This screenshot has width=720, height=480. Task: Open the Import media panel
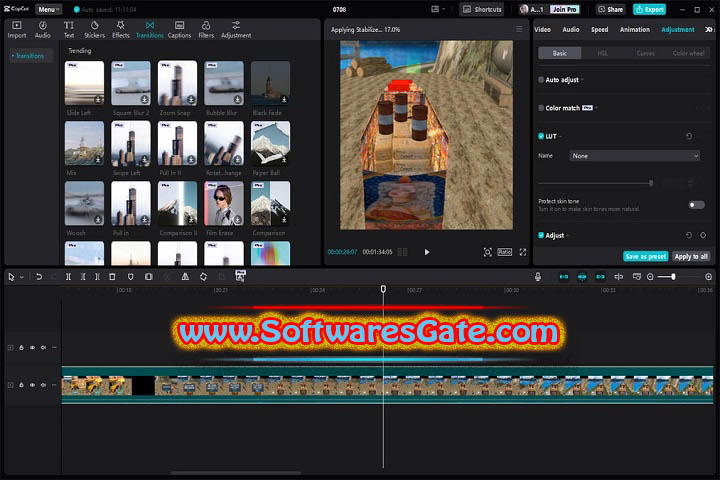[17, 30]
